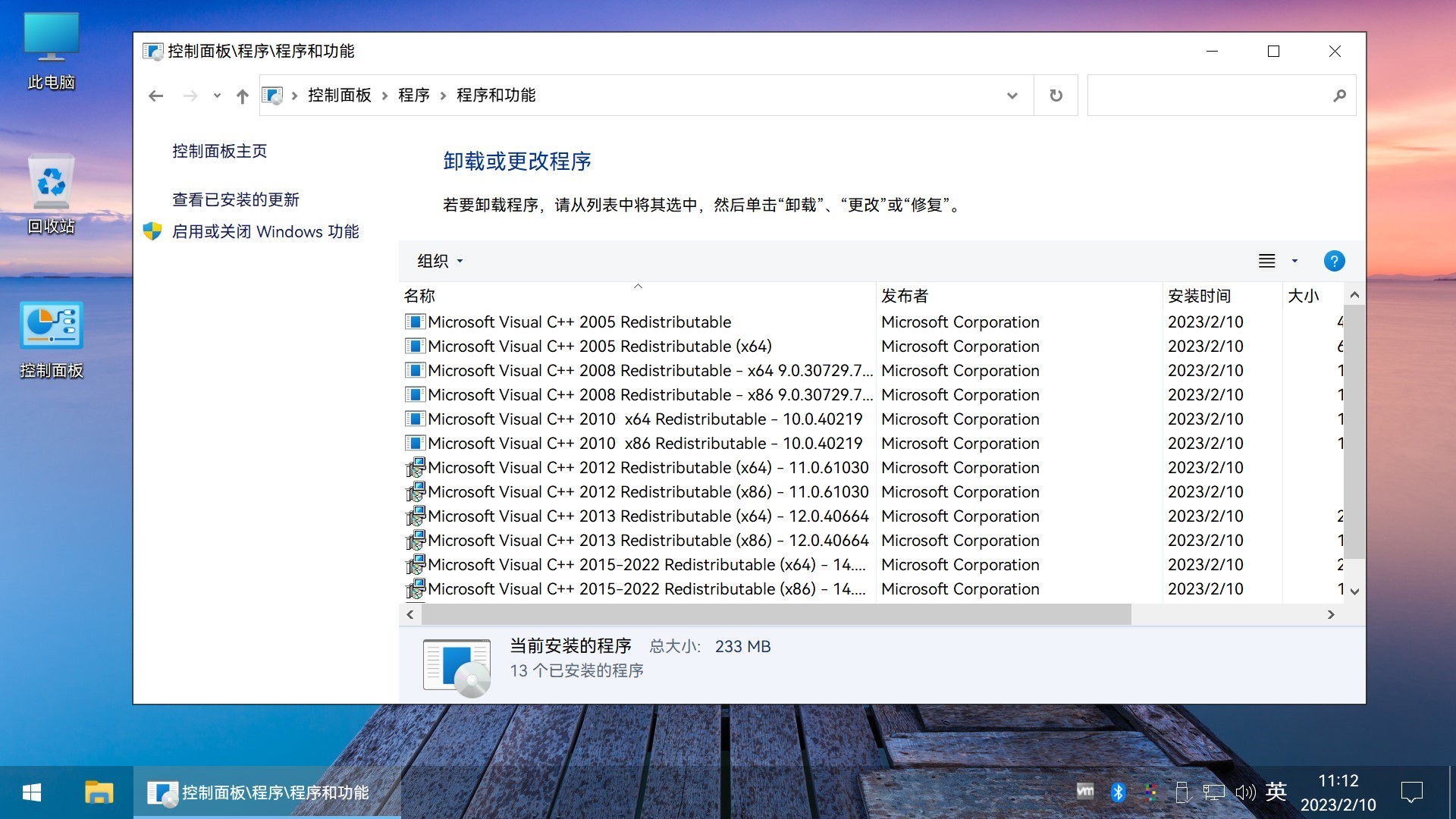Click the Up one level arrow
The height and width of the screenshot is (819, 1456).
[242, 96]
